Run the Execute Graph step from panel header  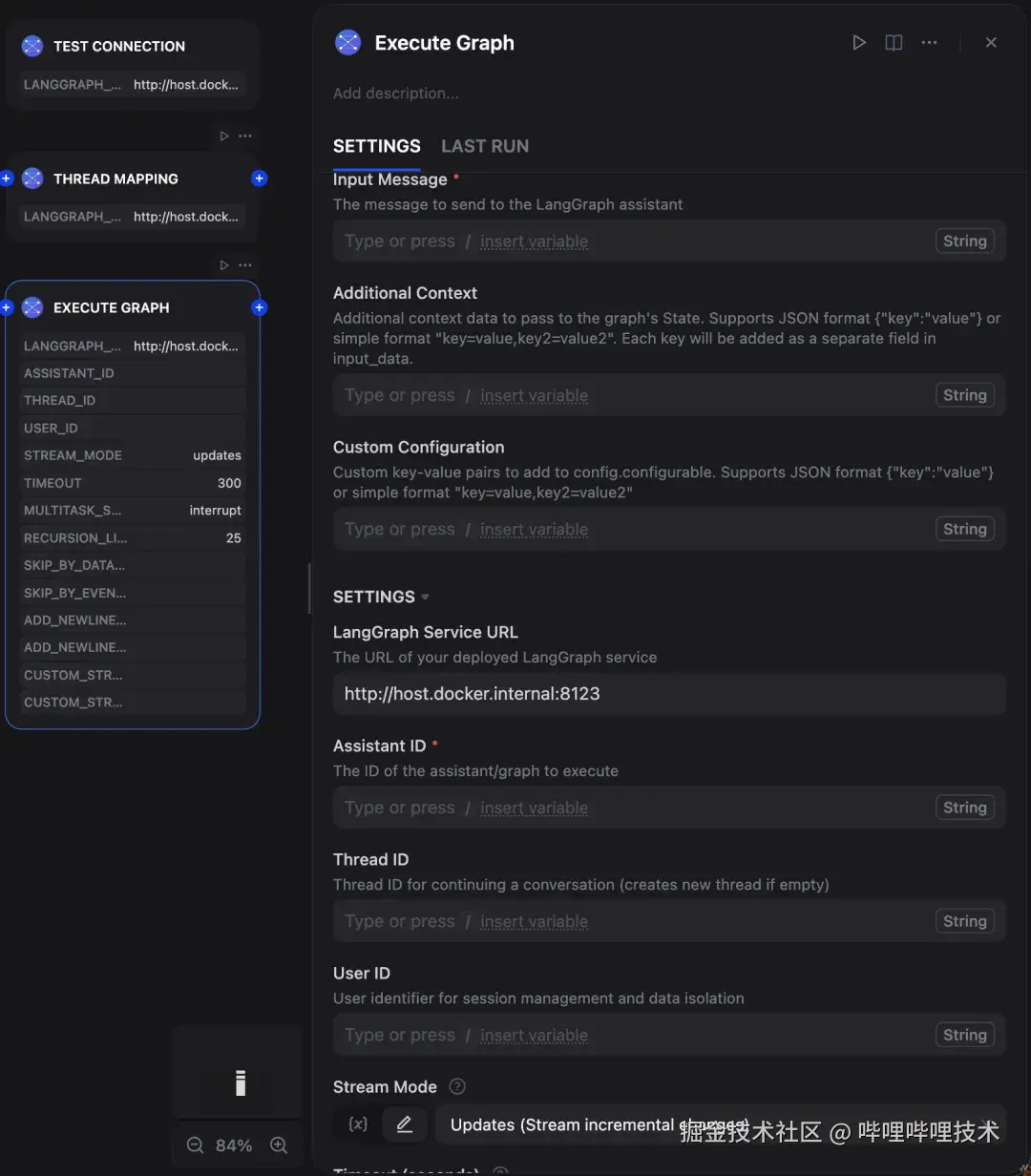(859, 42)
